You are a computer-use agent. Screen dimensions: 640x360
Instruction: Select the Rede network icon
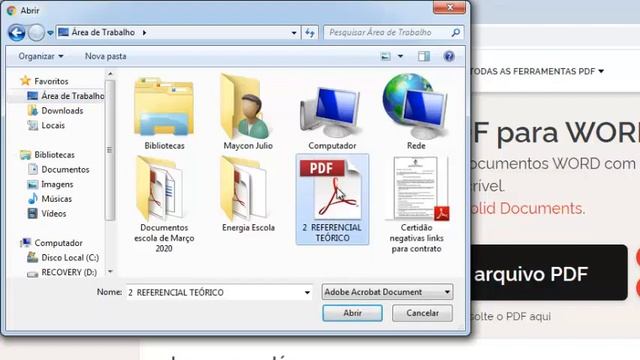(x=416, y=113)
